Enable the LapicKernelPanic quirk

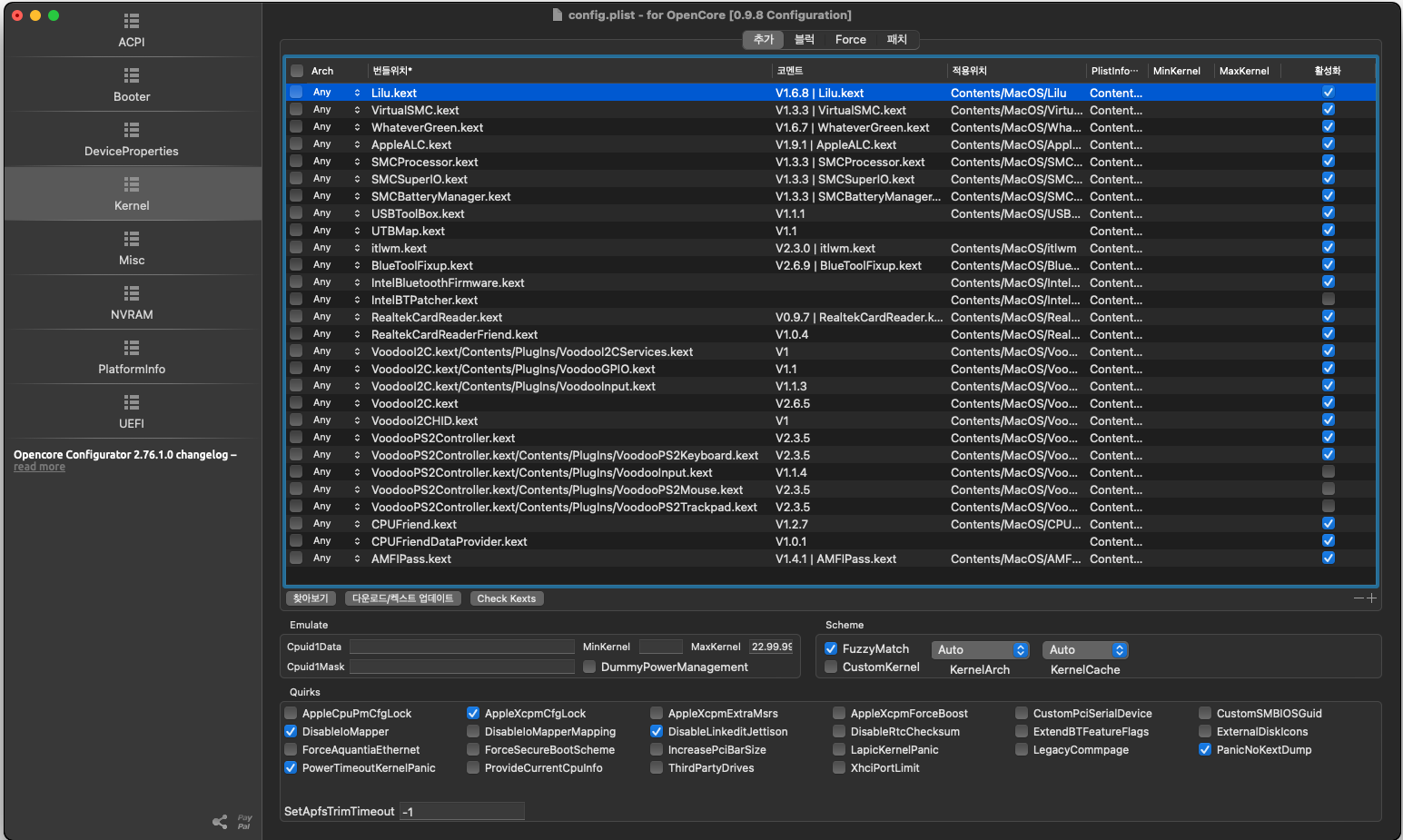click(839, 749)
